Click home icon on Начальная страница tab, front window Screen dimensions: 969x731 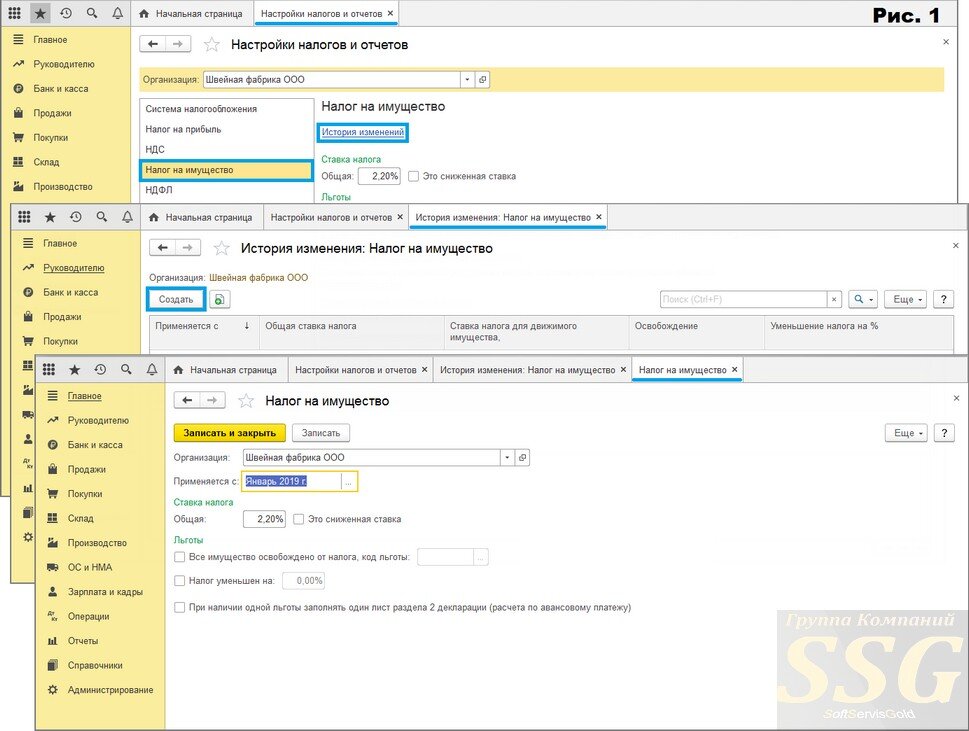pyautogui.click(x=179, y=370)
